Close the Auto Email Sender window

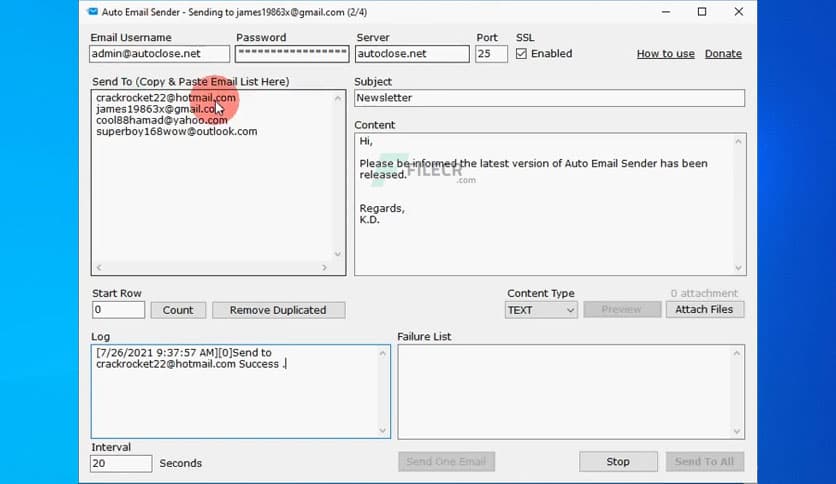[738, 12]
